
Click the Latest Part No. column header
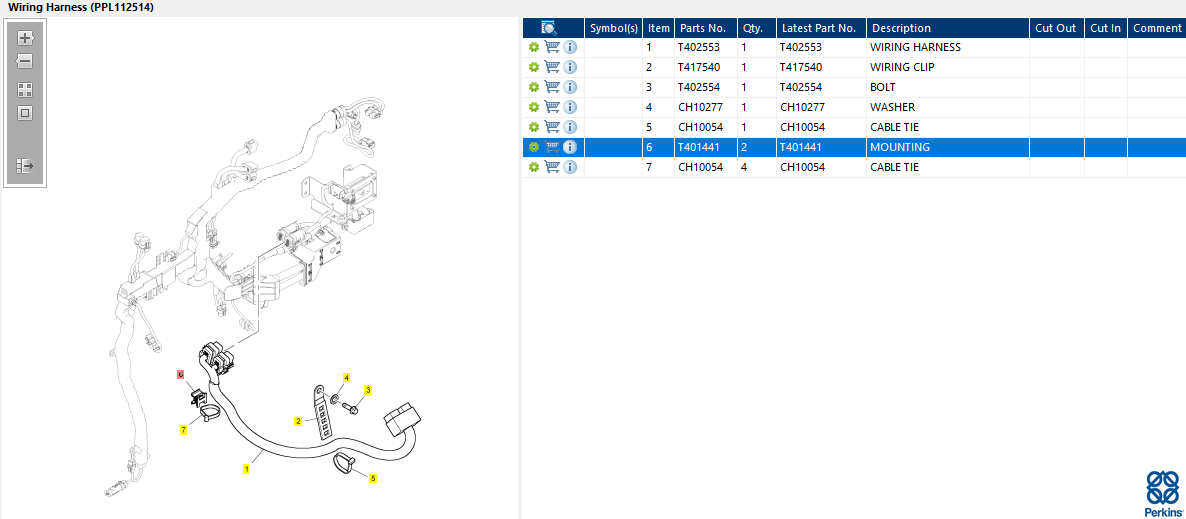click(821, 28)
